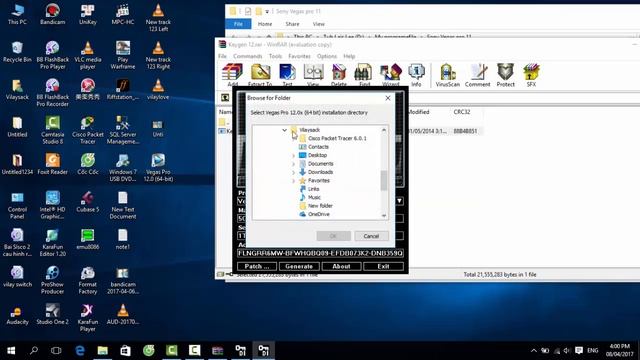This screenshot has height=360, width=640.
Task: Select the Foxit Reader desktop icon
Action: pos(53,164)
